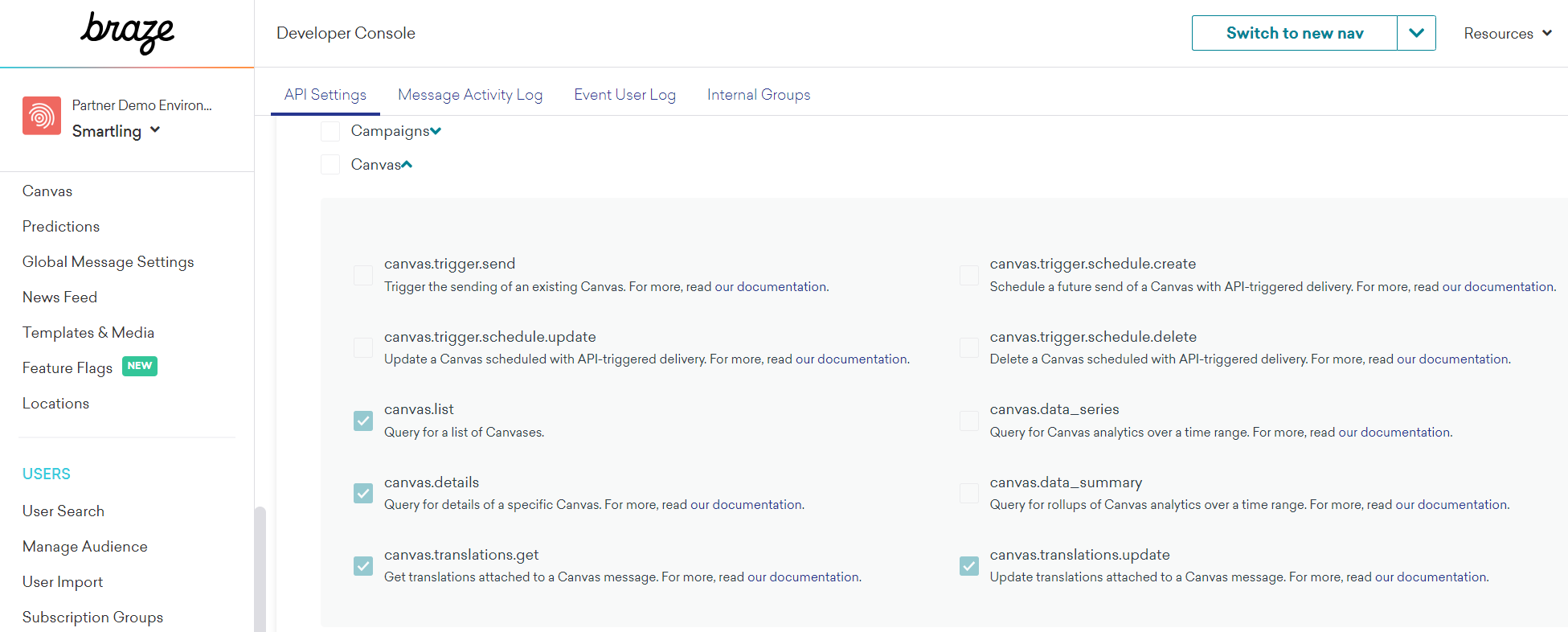Click the Switch to new nav button
Viewport: 1568px width, 632px height.
tap(1295, 33)
